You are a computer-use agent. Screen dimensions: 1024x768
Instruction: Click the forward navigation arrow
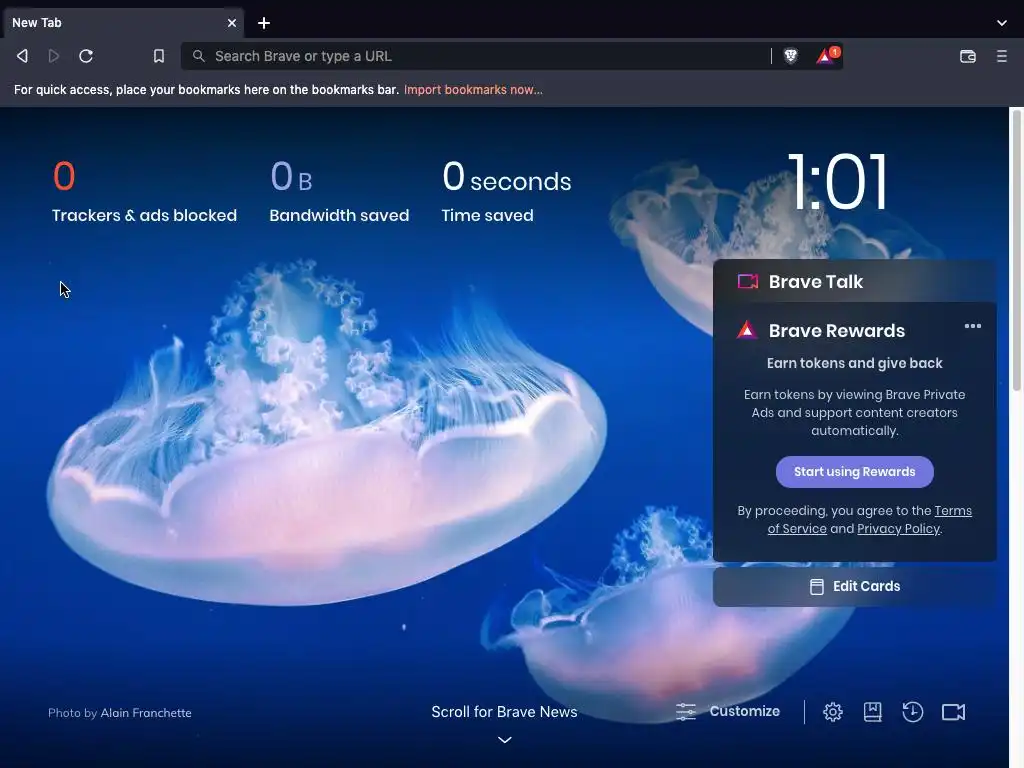pyautogui.click(x=54, y=56)
